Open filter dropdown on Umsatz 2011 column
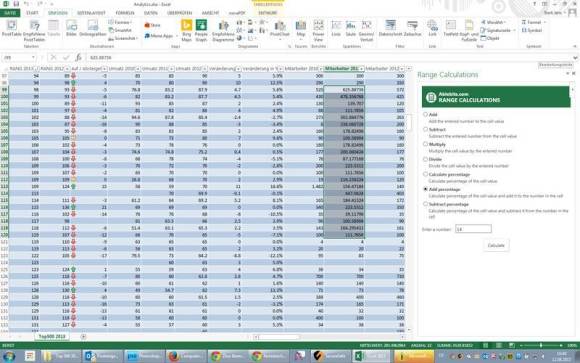 (x=171, y=69)
